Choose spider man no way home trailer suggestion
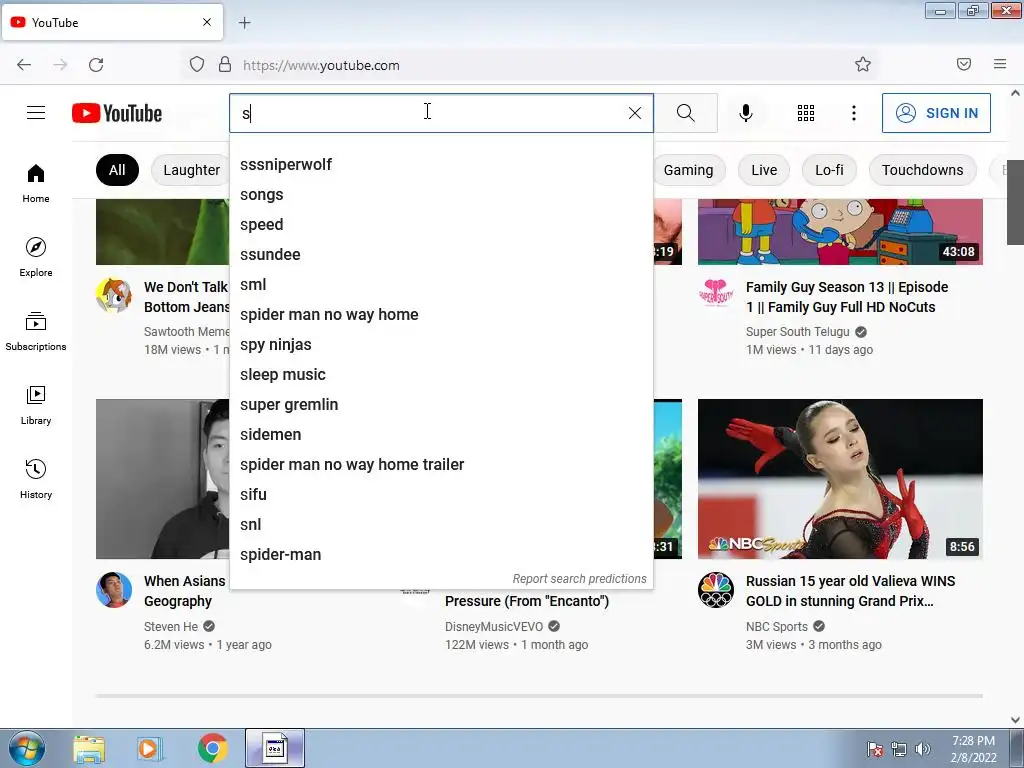1024x768 pixels. [441, 465]
